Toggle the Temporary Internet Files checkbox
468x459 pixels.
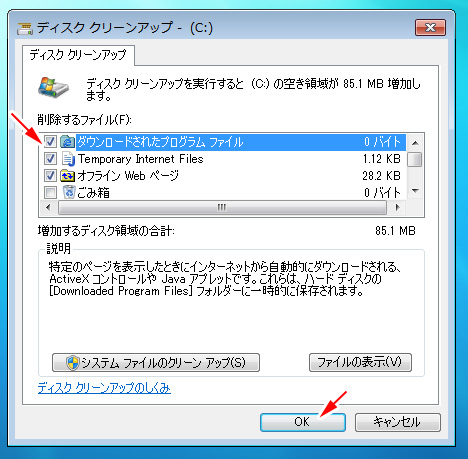[x=50, y=159]
